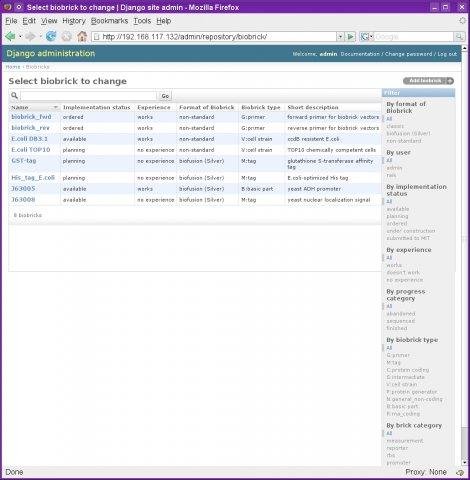
Task: Click the browser Forward arrow
Action: (x=30, y=36)
